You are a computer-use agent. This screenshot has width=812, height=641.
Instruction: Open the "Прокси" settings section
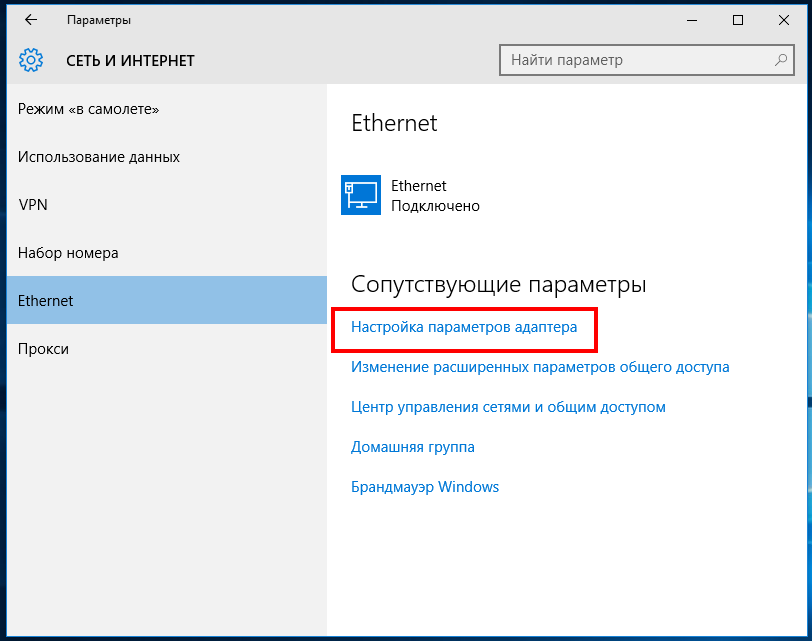(43, 349)
